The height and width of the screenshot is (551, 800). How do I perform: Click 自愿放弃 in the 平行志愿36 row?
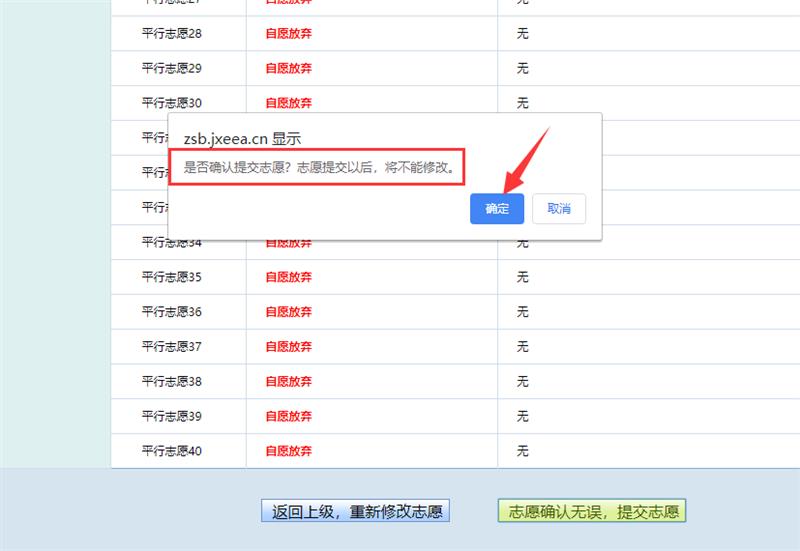(x=288, y=312)
